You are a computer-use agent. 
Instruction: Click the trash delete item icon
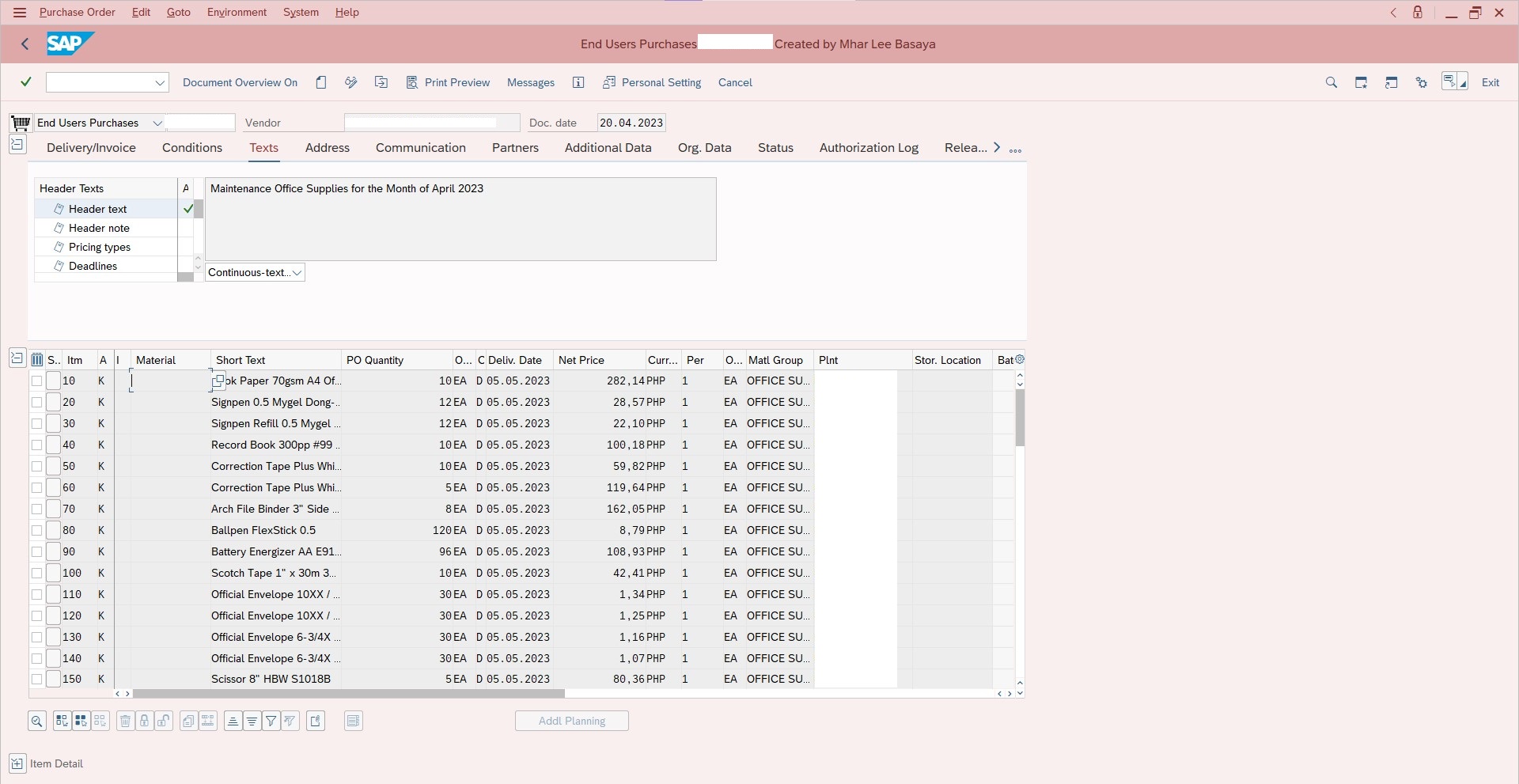(125, 721)
